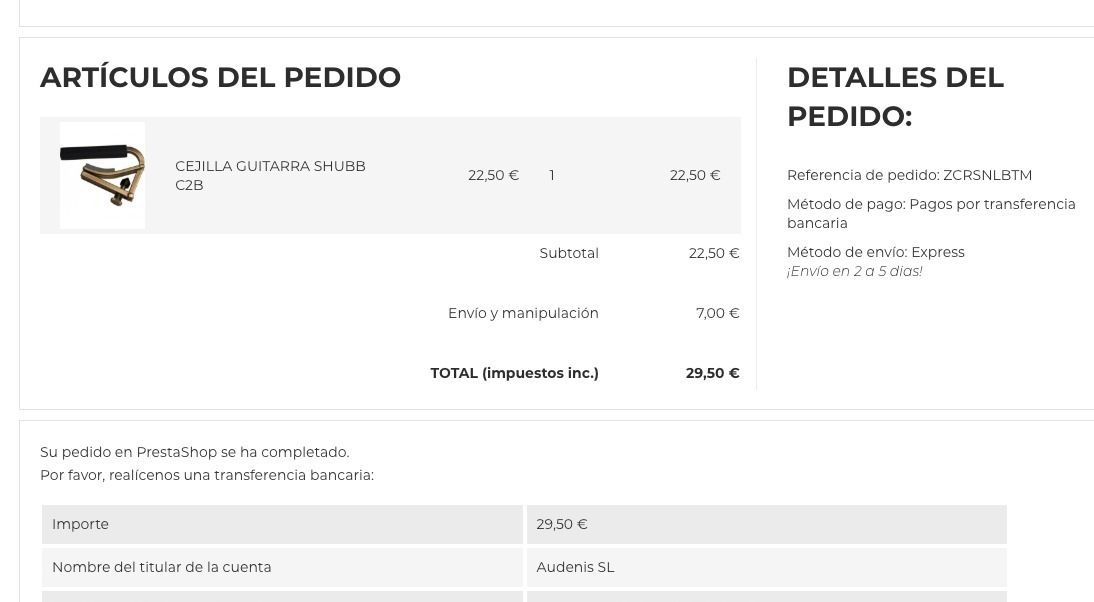Viewport: 1094px width, 602px height.
Task: Click the Shubb capo product thumbnail
Action: click(103, 175)
